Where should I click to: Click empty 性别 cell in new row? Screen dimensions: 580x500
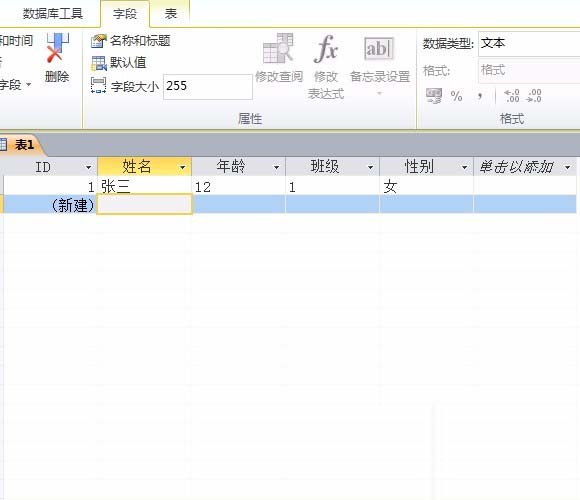pyautogui.click(x=426, y=205)
